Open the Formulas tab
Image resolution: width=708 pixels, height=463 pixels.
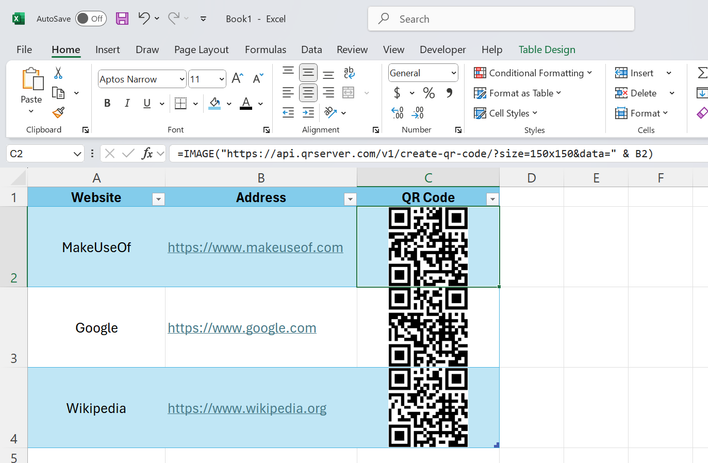pyautogui.click(x=266, y=49)
